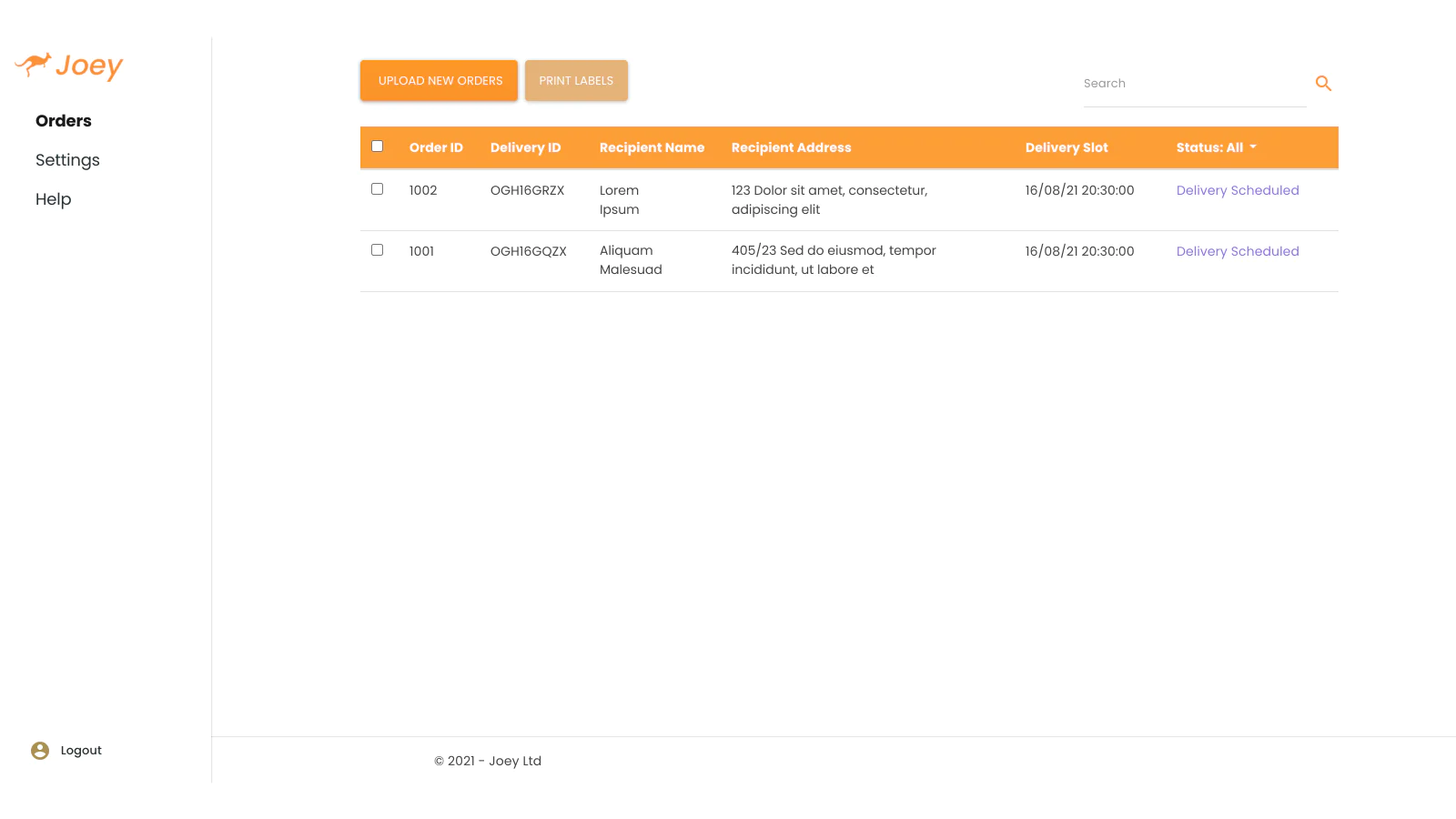Open Delivery Scheduled status for order 1001
1456x819 pixels.
pyautogui.click(x=1238, y=251)
